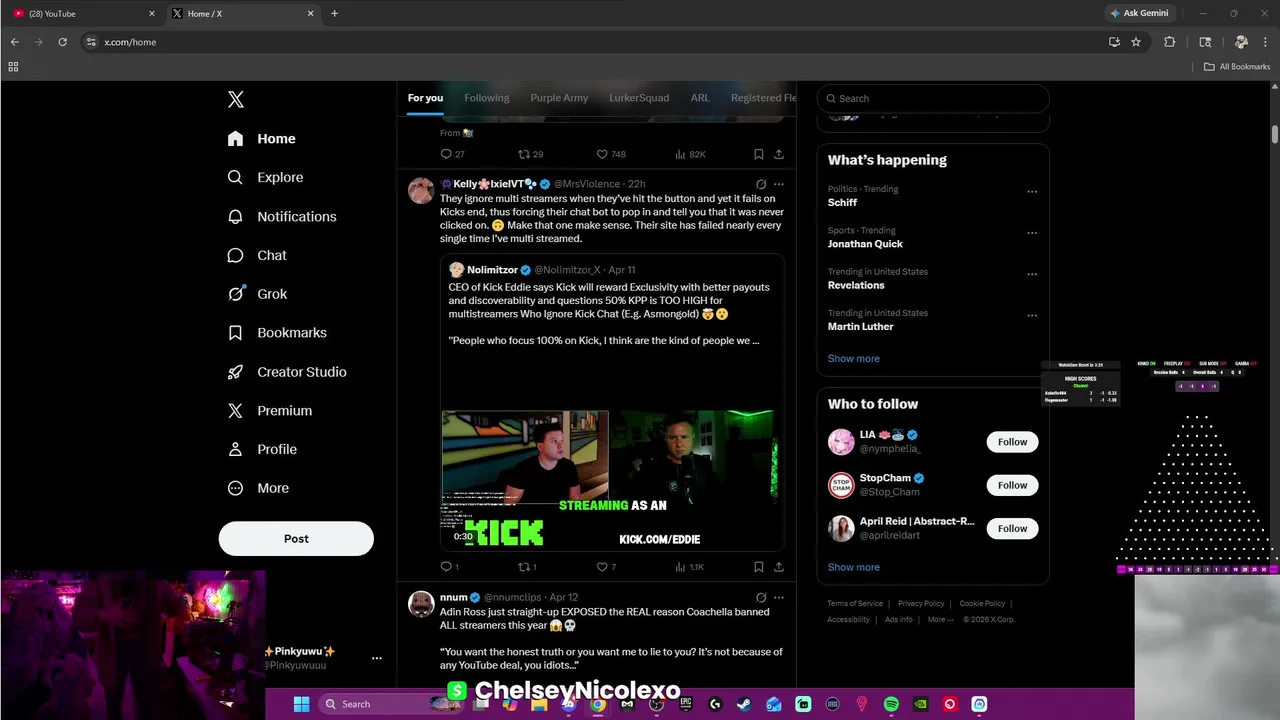1280x720 pixels.
Task: Expand the More menu in the sidebar
Action: click(x=257, y=488)
